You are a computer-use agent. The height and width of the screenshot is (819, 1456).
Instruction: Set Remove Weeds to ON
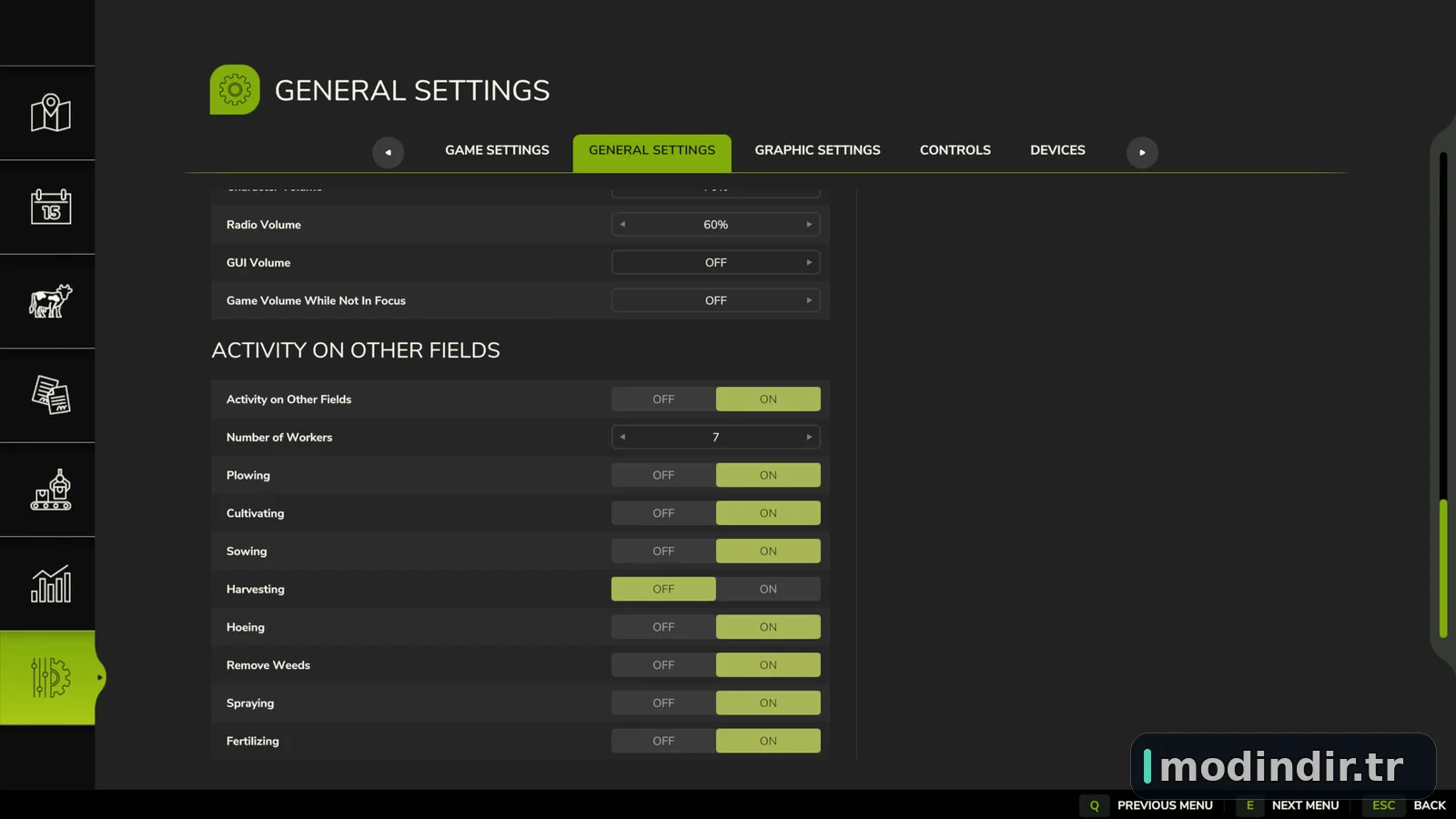pos(768,665)
